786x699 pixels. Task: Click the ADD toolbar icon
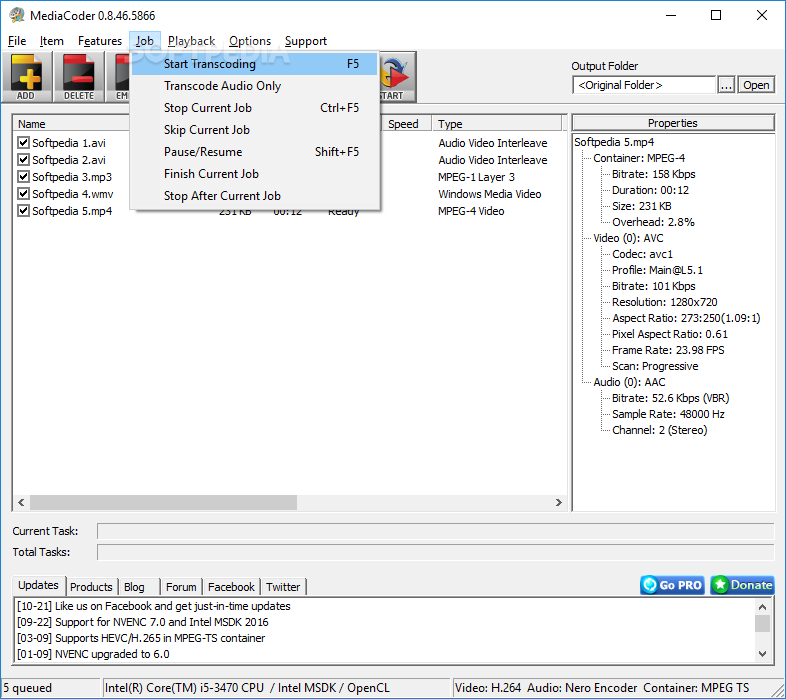27,77
